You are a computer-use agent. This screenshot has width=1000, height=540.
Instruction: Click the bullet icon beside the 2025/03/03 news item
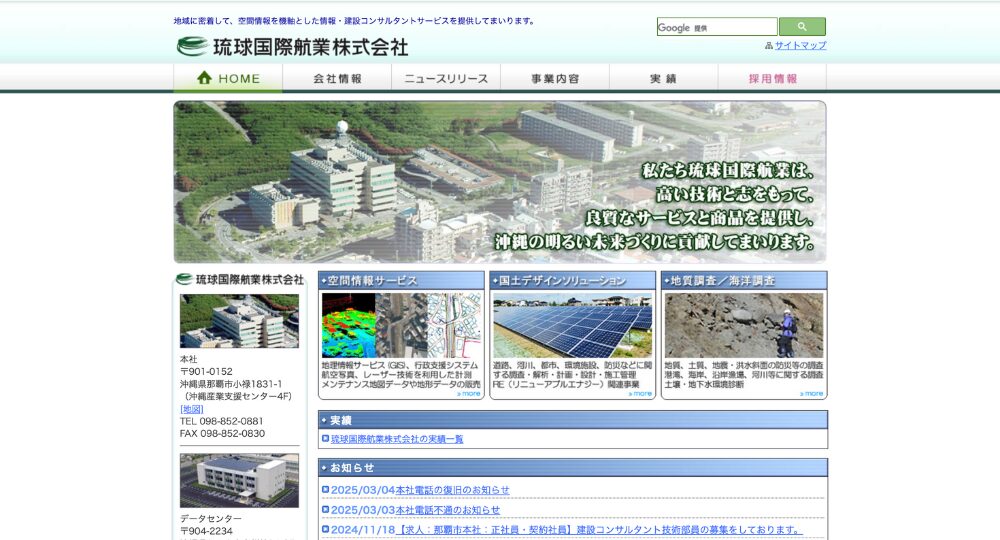click(x=325, y=509)
